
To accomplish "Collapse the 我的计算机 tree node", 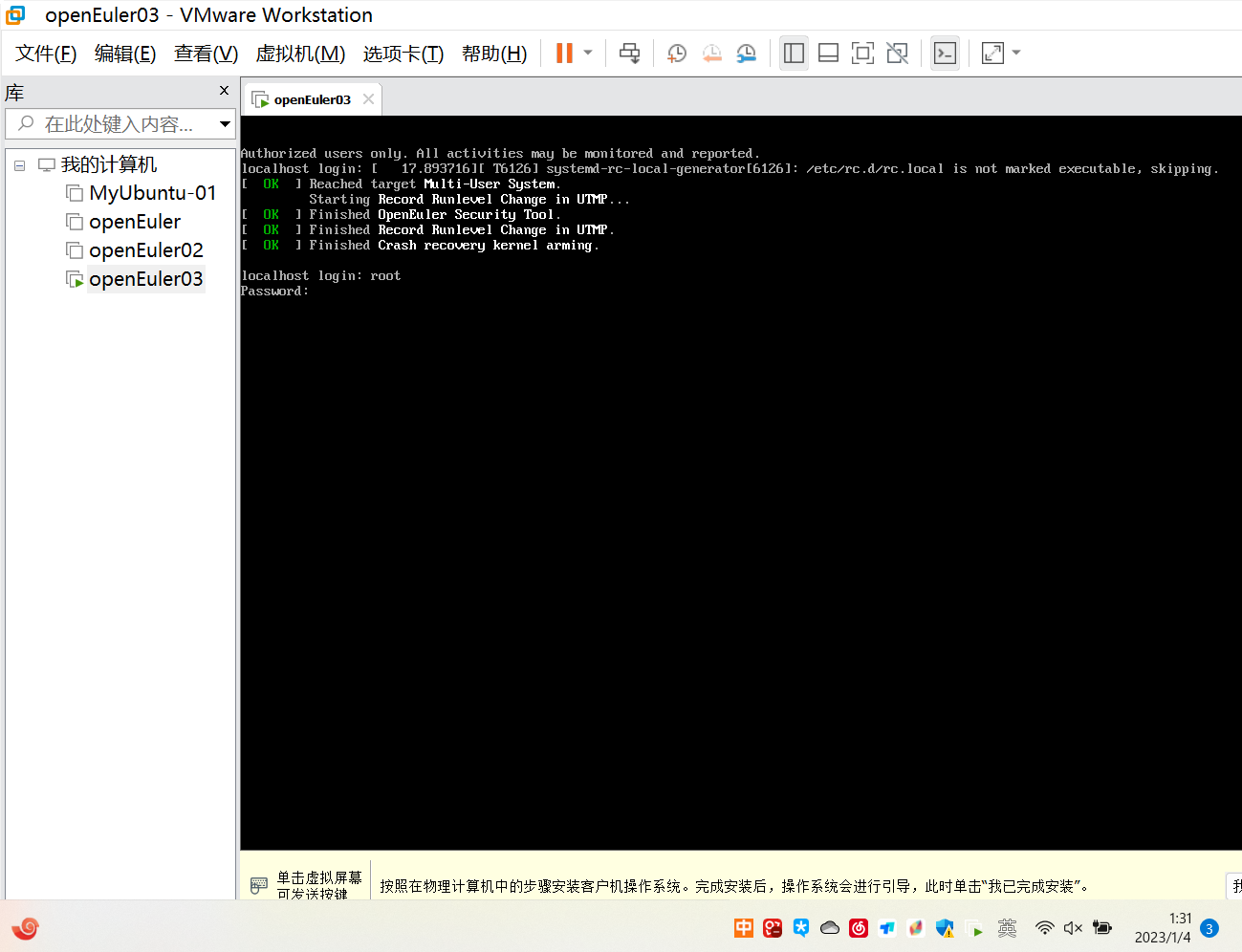I will click(19, 165).
